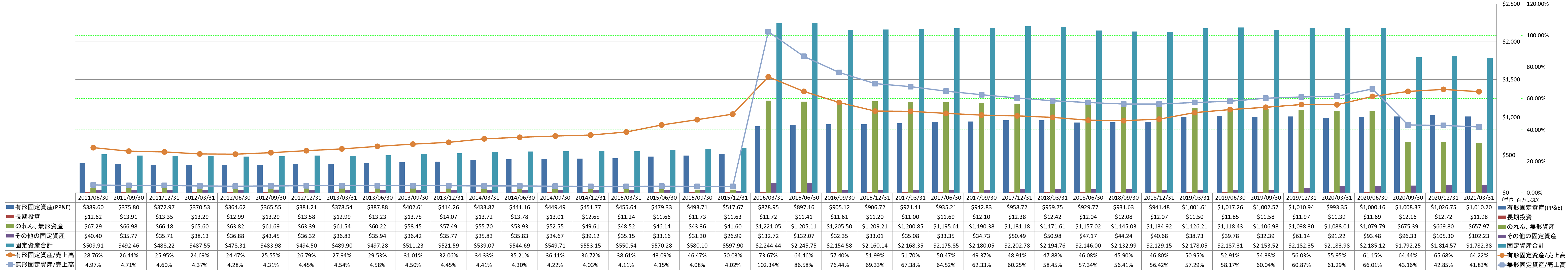Click the $597.90 cell for 2015/12/31
This screenshot has height=270, width=1568.
733,246
